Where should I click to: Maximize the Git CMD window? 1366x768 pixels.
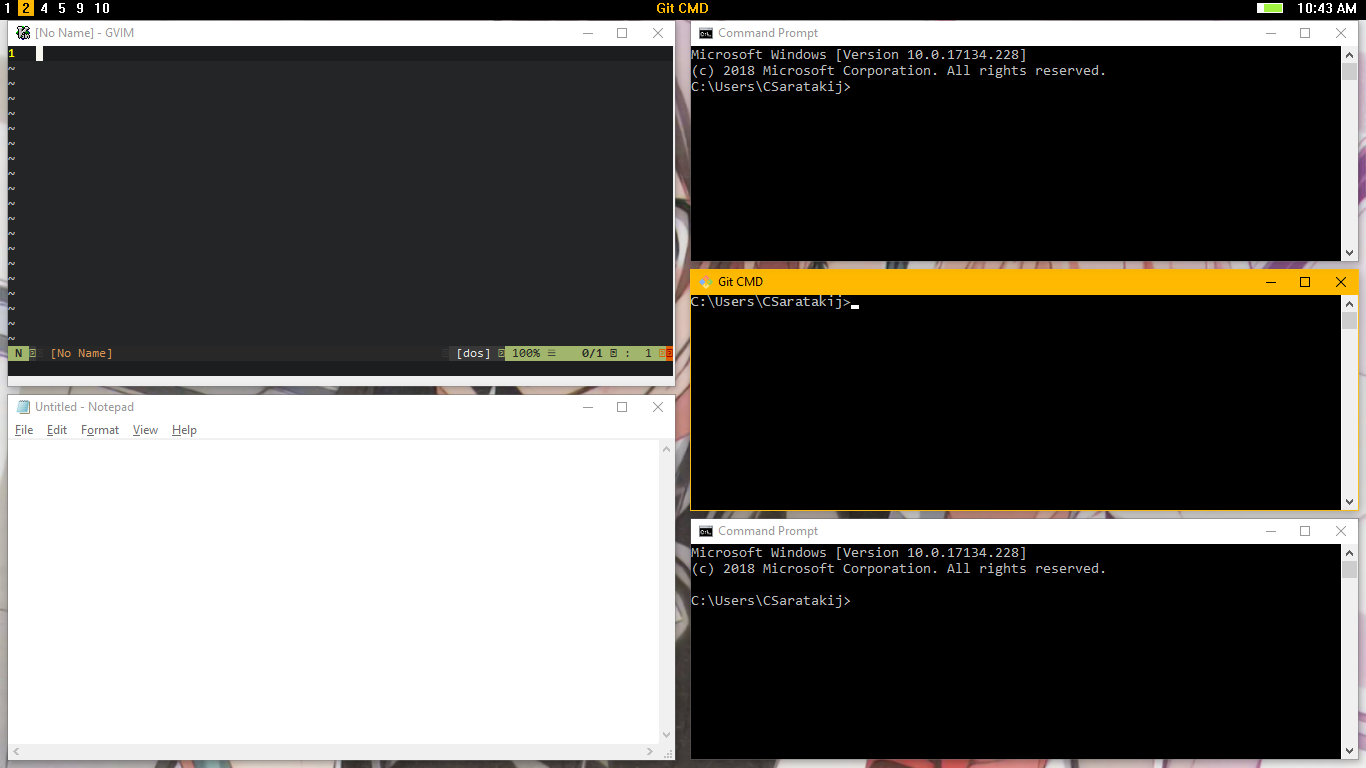[1305, 282]
